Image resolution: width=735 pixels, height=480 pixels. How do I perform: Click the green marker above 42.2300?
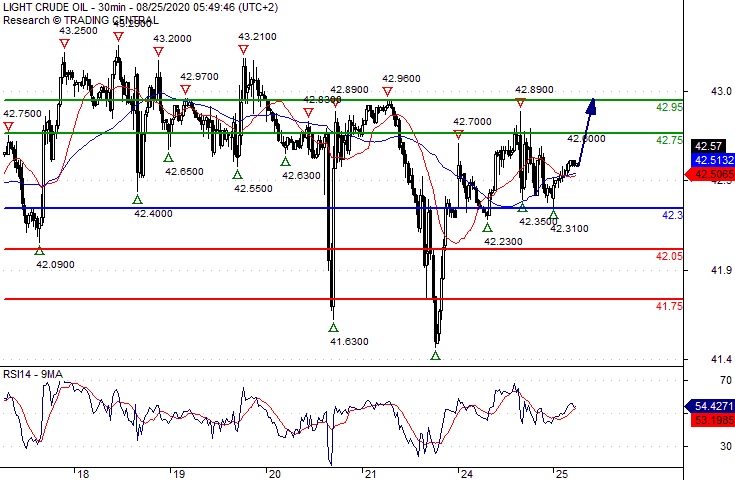coord(488,228)
